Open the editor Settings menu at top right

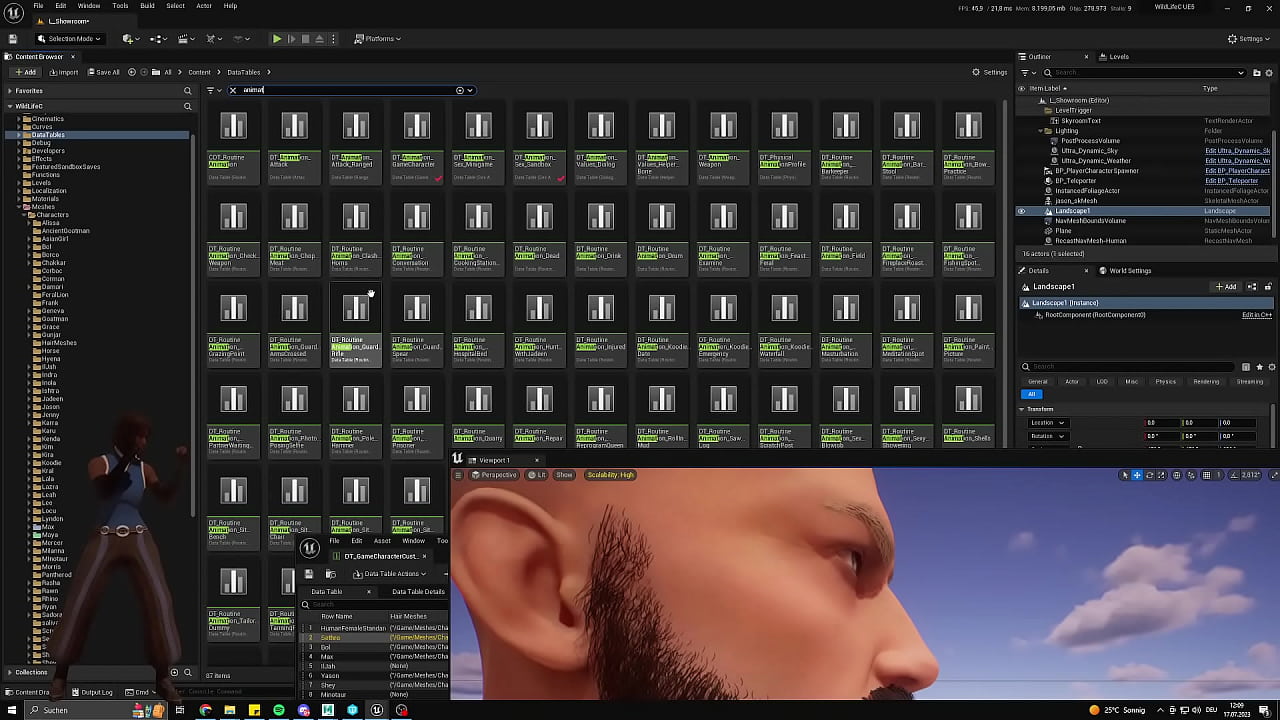point(1250,39)
